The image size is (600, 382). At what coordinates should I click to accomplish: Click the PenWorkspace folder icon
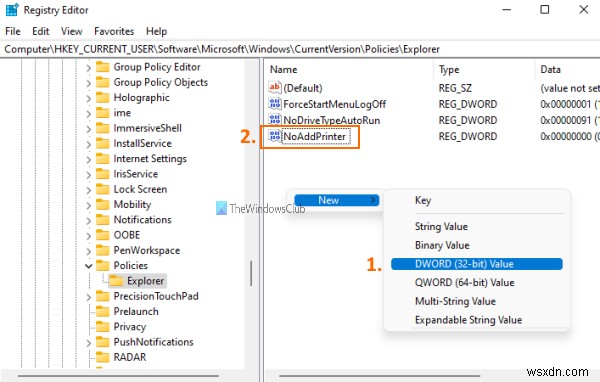click(x=103, y=250)
